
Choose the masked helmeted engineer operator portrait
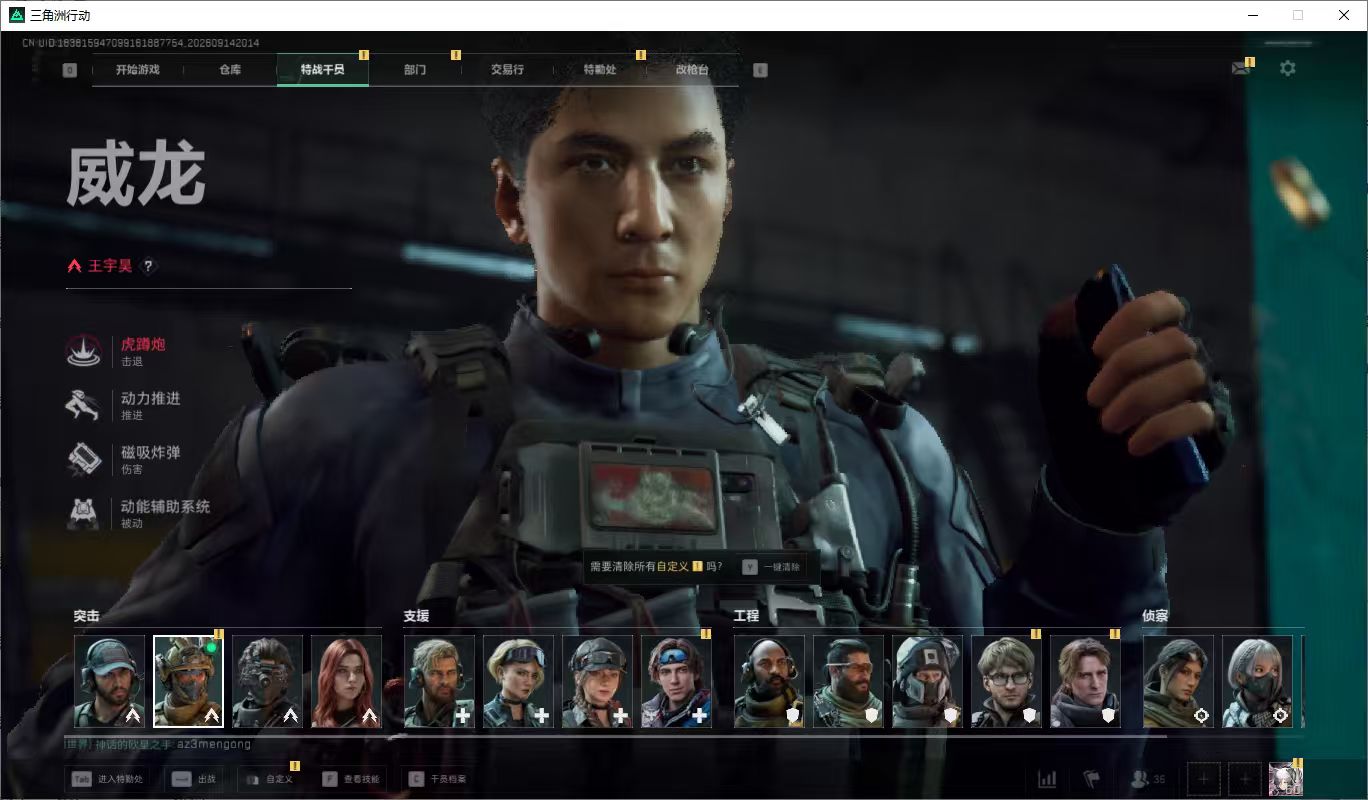click(x=927, y=681)
